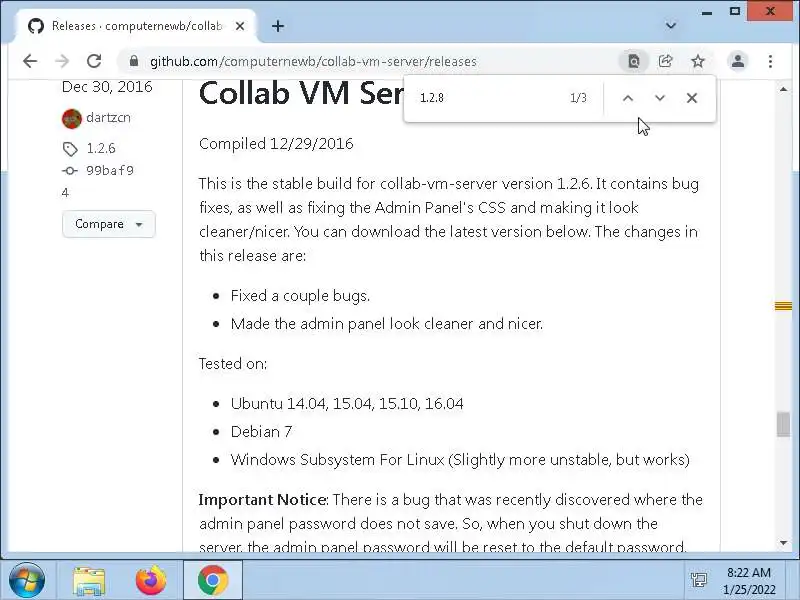800x600 pixels.
Task: Click the 'Important Notice' bold text
Action: [x=263, y=499]
